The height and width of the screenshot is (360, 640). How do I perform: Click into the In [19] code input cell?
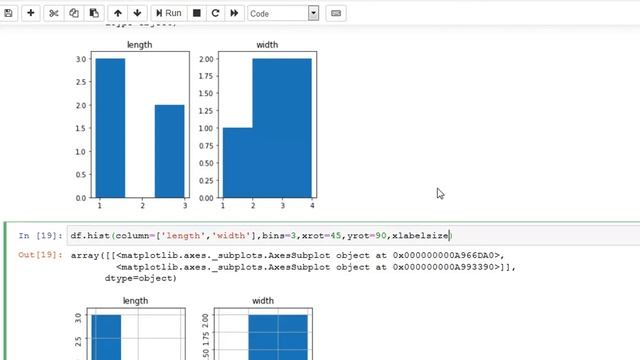tap(353, 236)
